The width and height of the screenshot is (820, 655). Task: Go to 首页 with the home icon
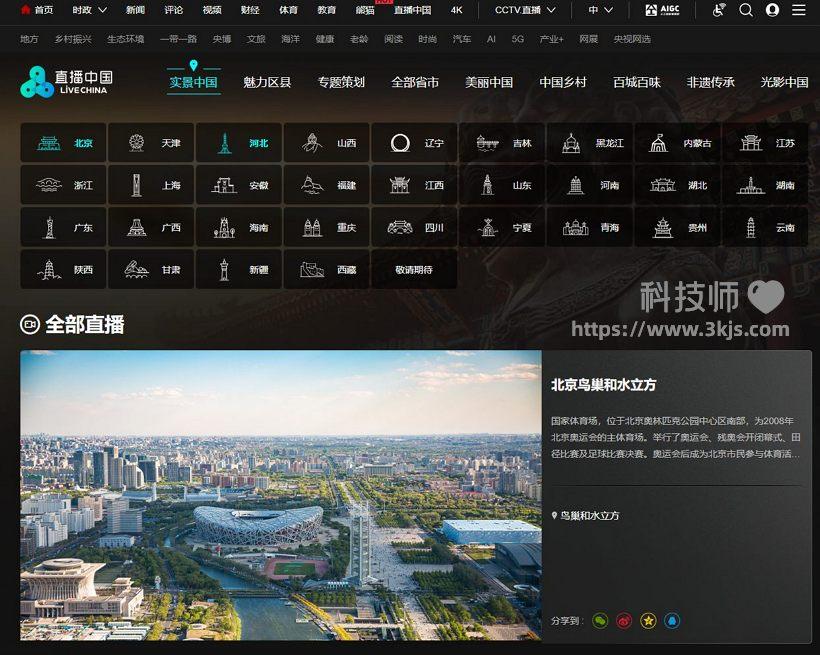37,10
